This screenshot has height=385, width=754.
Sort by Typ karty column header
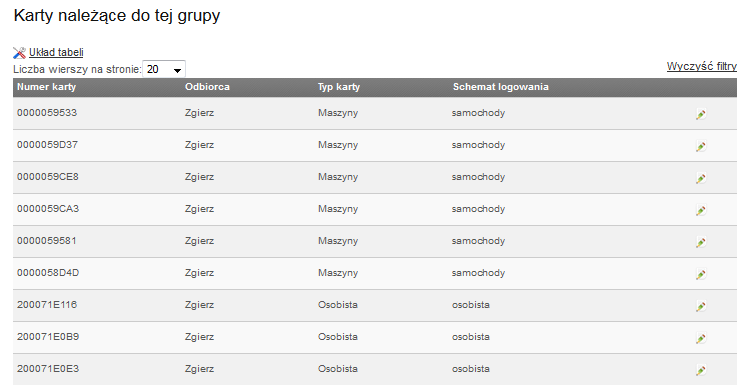pos(339,87)
